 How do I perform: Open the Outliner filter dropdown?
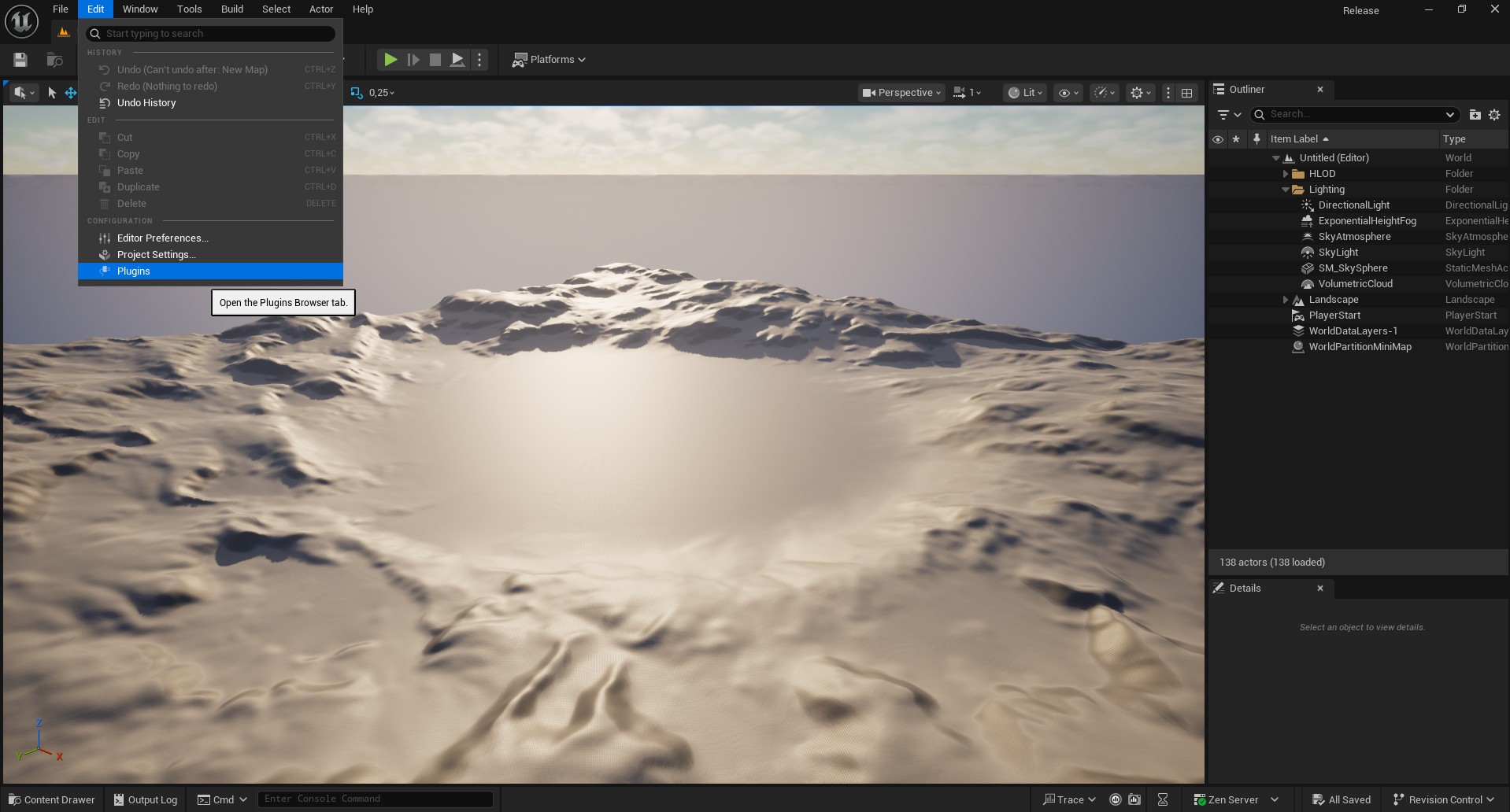[x=1229, y=115]
